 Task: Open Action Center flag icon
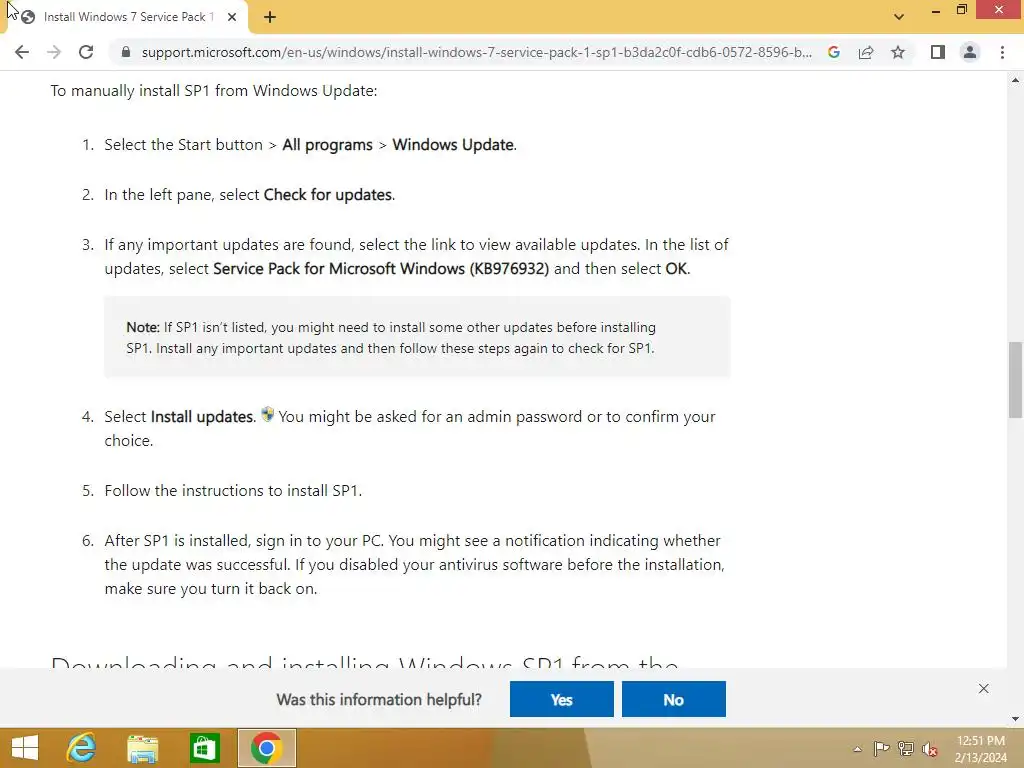[x=881, y=748]
